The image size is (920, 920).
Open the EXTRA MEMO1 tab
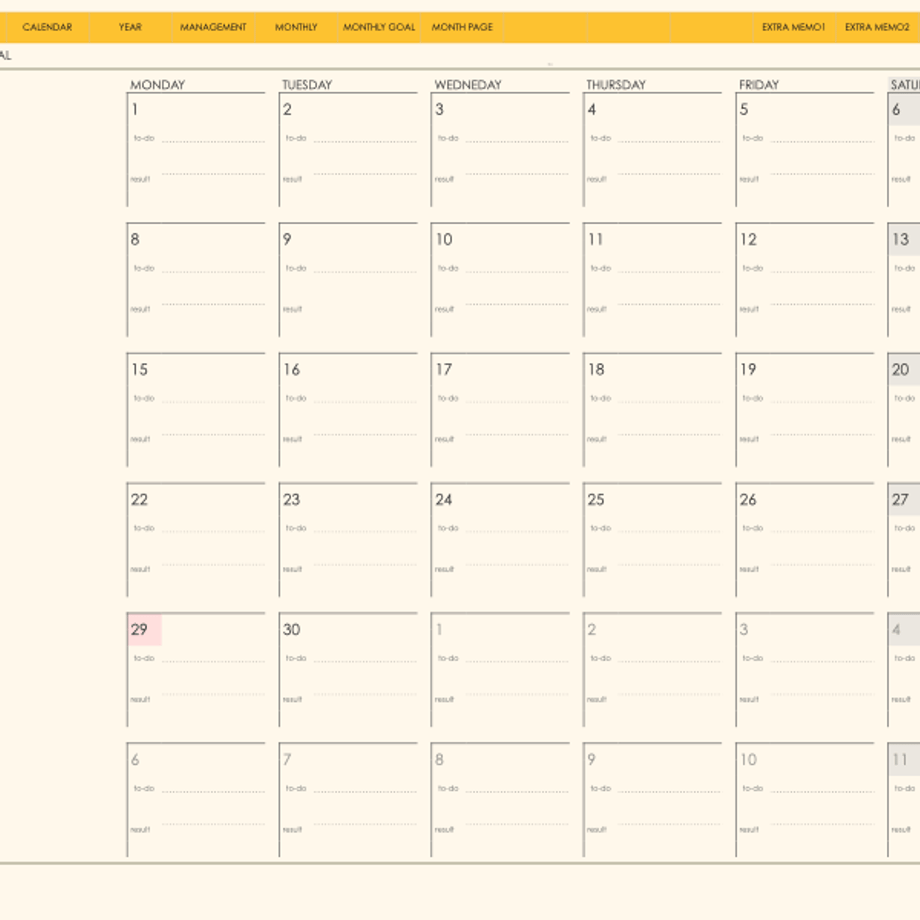point(794,27)
